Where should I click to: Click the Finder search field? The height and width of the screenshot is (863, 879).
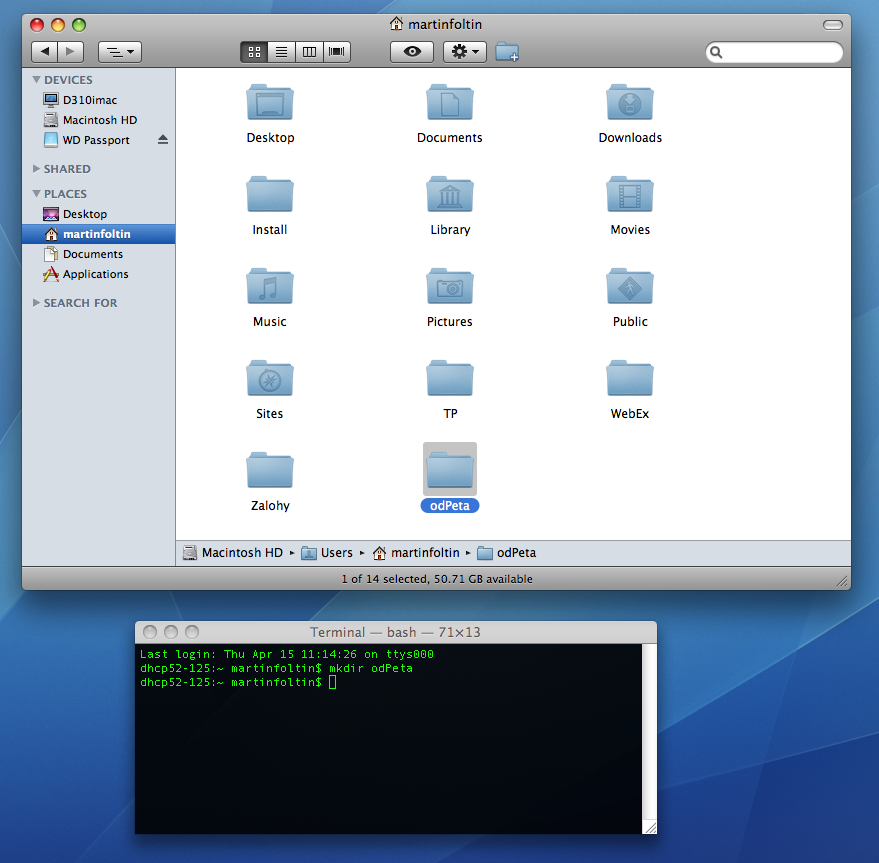coord(774,52)
